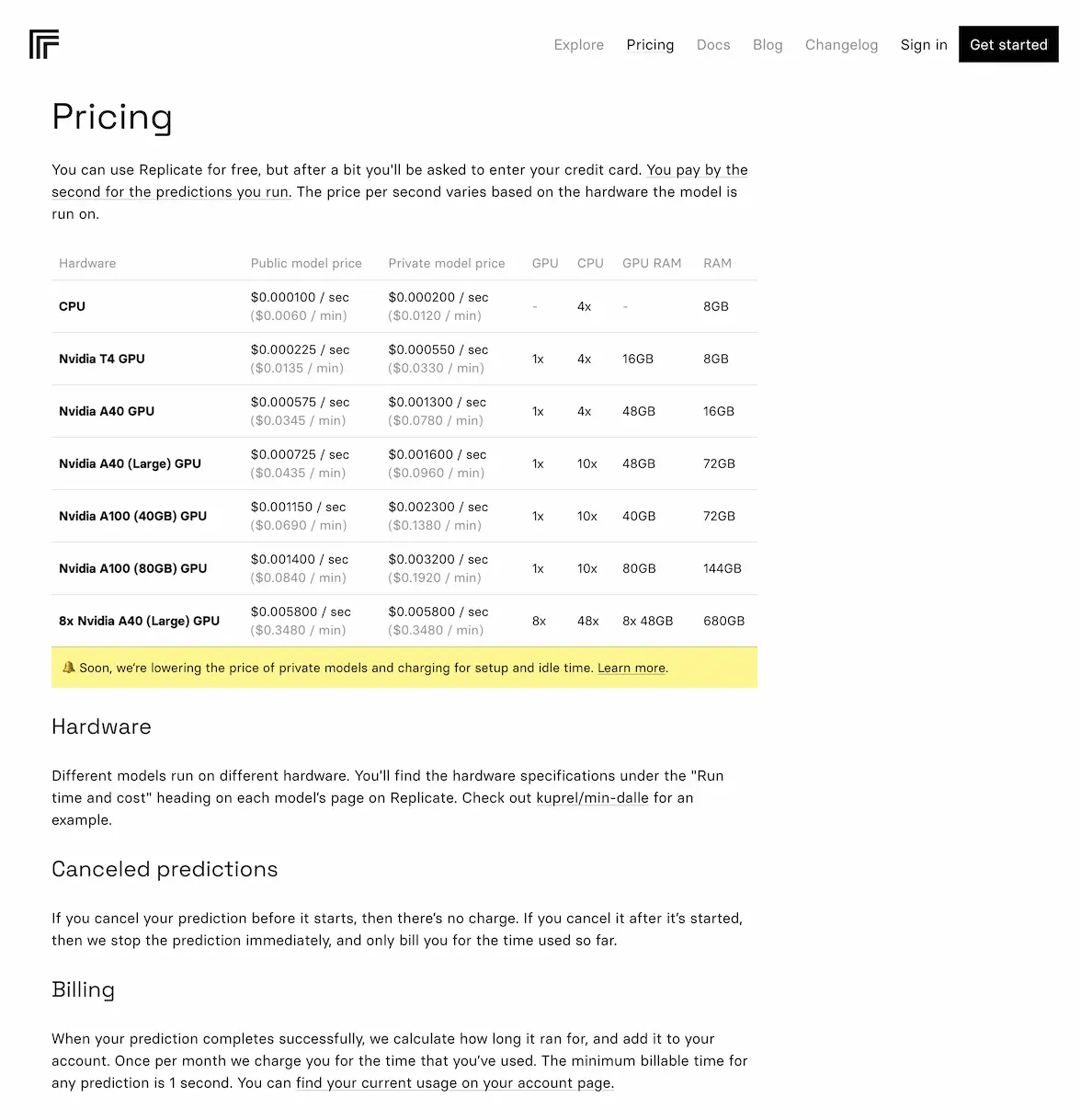The image size is (1081, 1120).
Task: Open the Docs page
Action: [x=713, y=45]
